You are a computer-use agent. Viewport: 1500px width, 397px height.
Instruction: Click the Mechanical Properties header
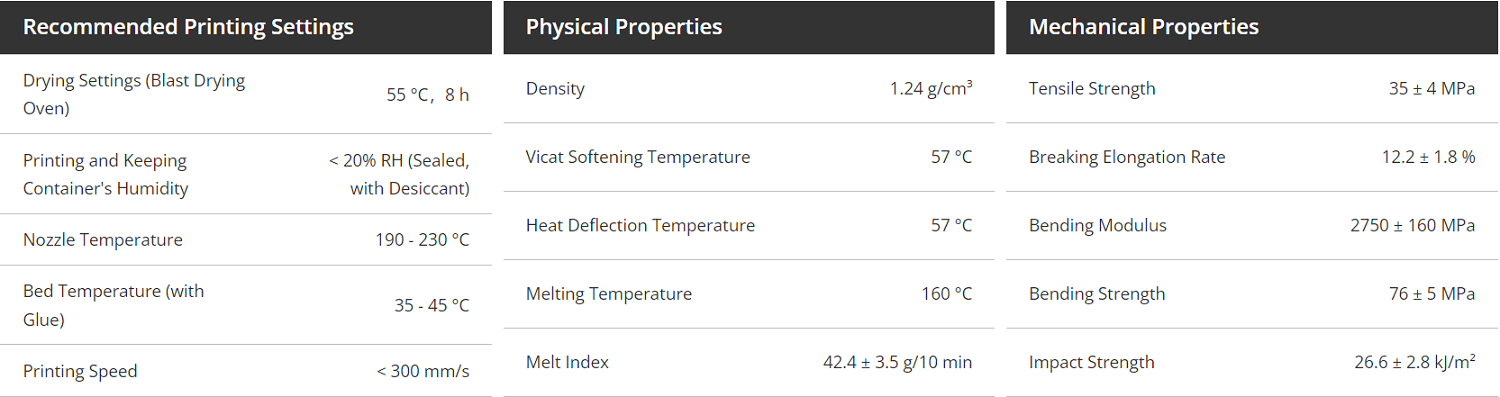tap(1144, 27)
